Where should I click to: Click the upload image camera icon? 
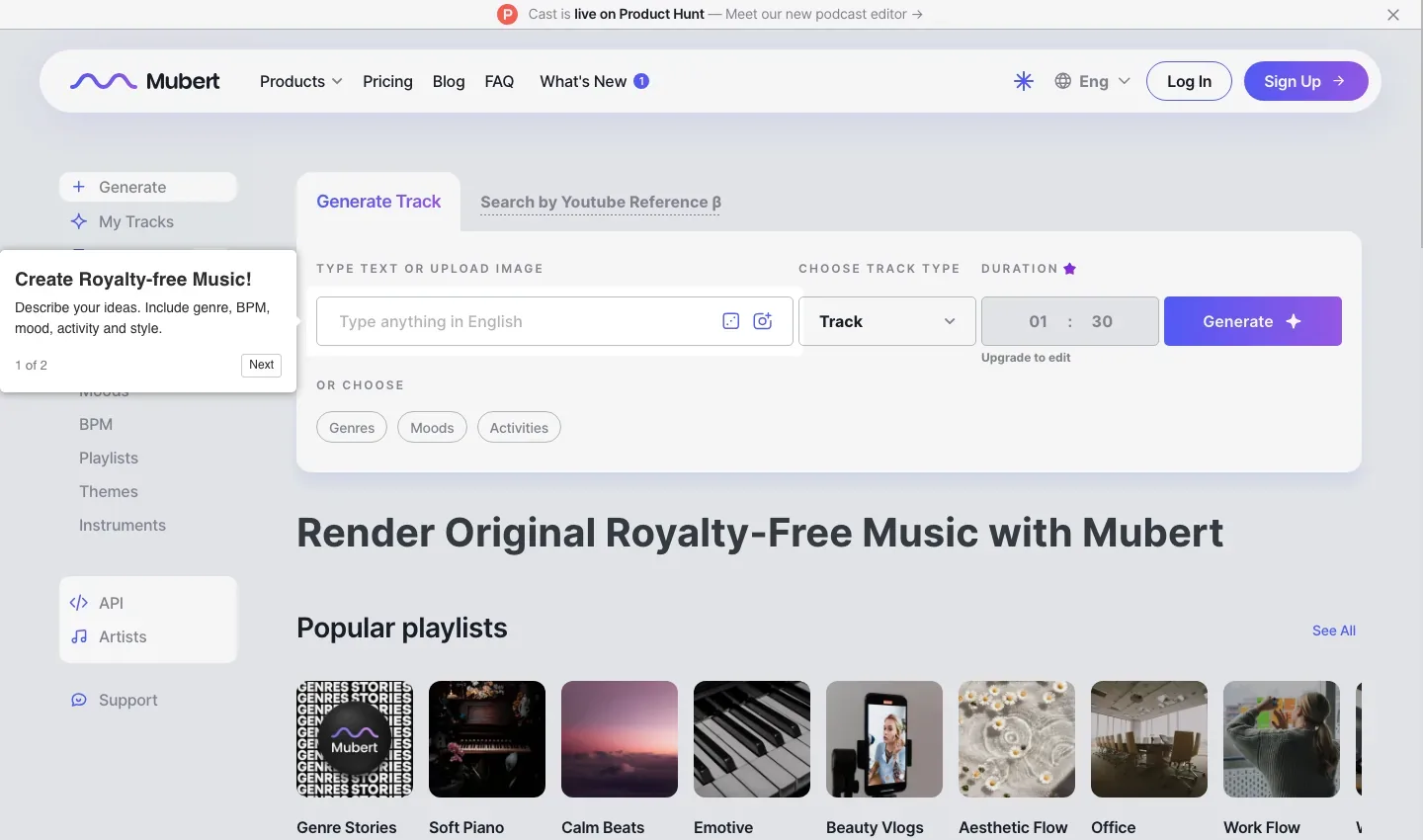click(x=763, y=321)
